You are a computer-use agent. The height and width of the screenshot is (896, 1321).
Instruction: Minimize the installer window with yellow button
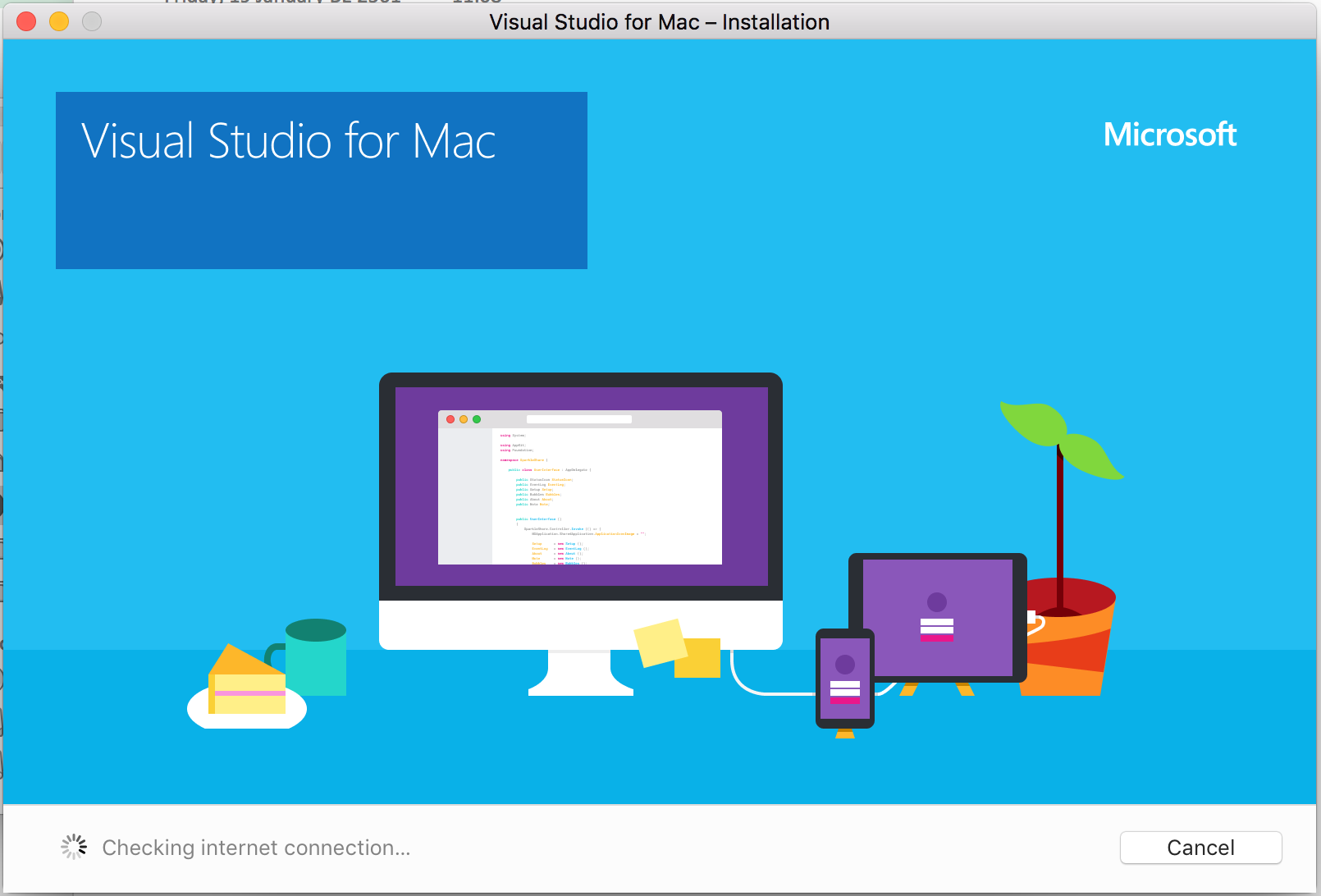59,21
